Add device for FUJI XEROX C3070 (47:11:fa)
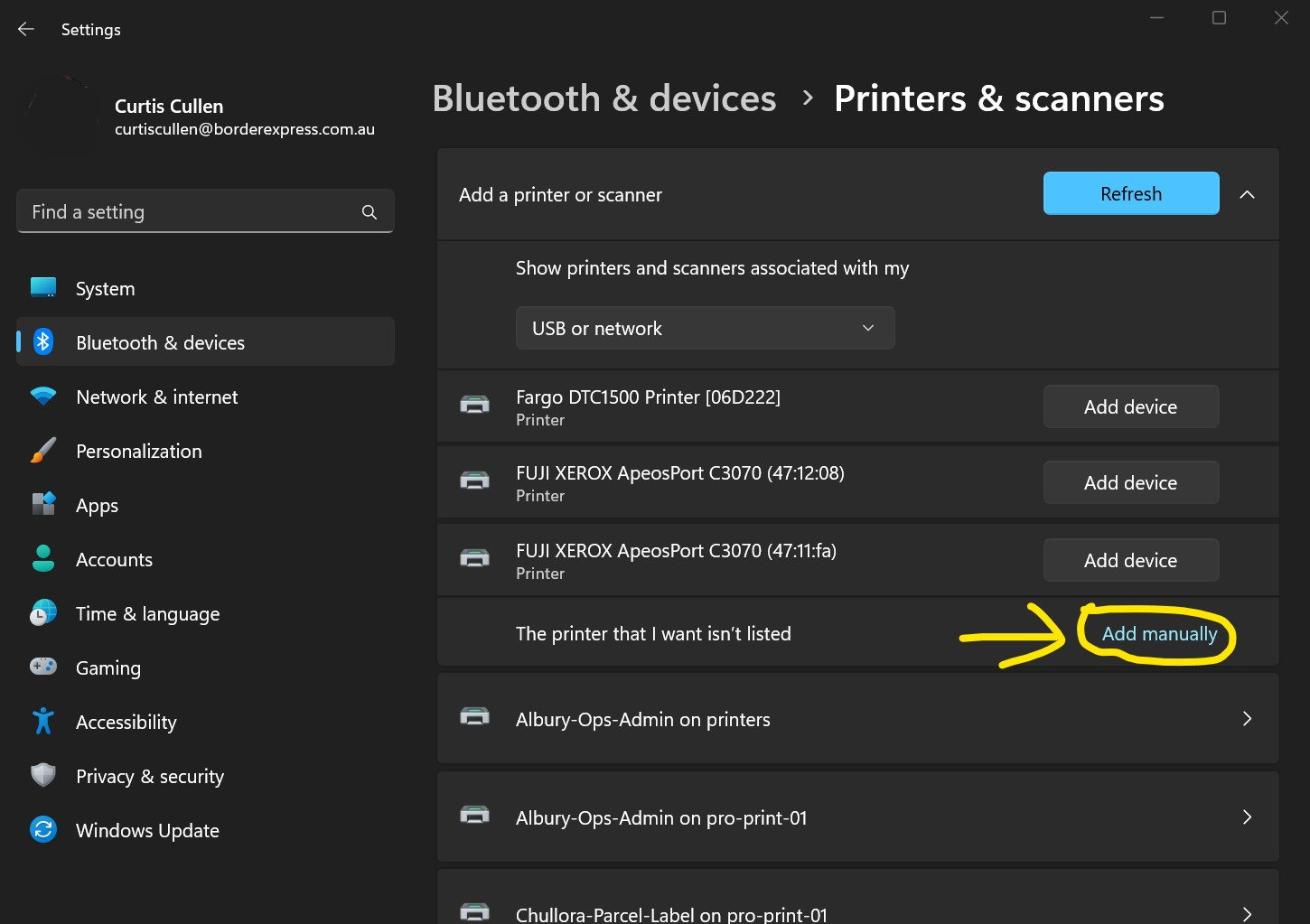This screenshot has width=1310, height=924. [1131, 560]
